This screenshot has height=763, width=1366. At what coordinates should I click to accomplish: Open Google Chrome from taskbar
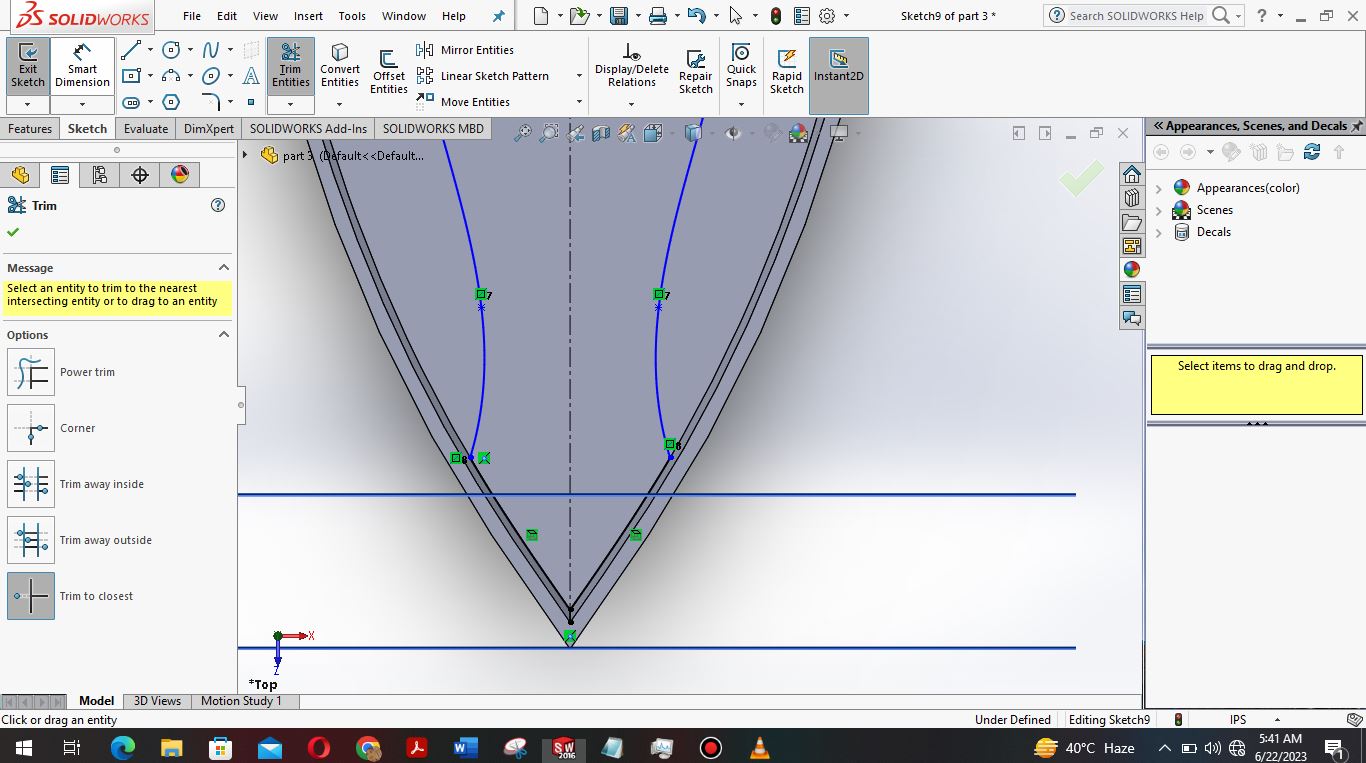coord(368,747)
